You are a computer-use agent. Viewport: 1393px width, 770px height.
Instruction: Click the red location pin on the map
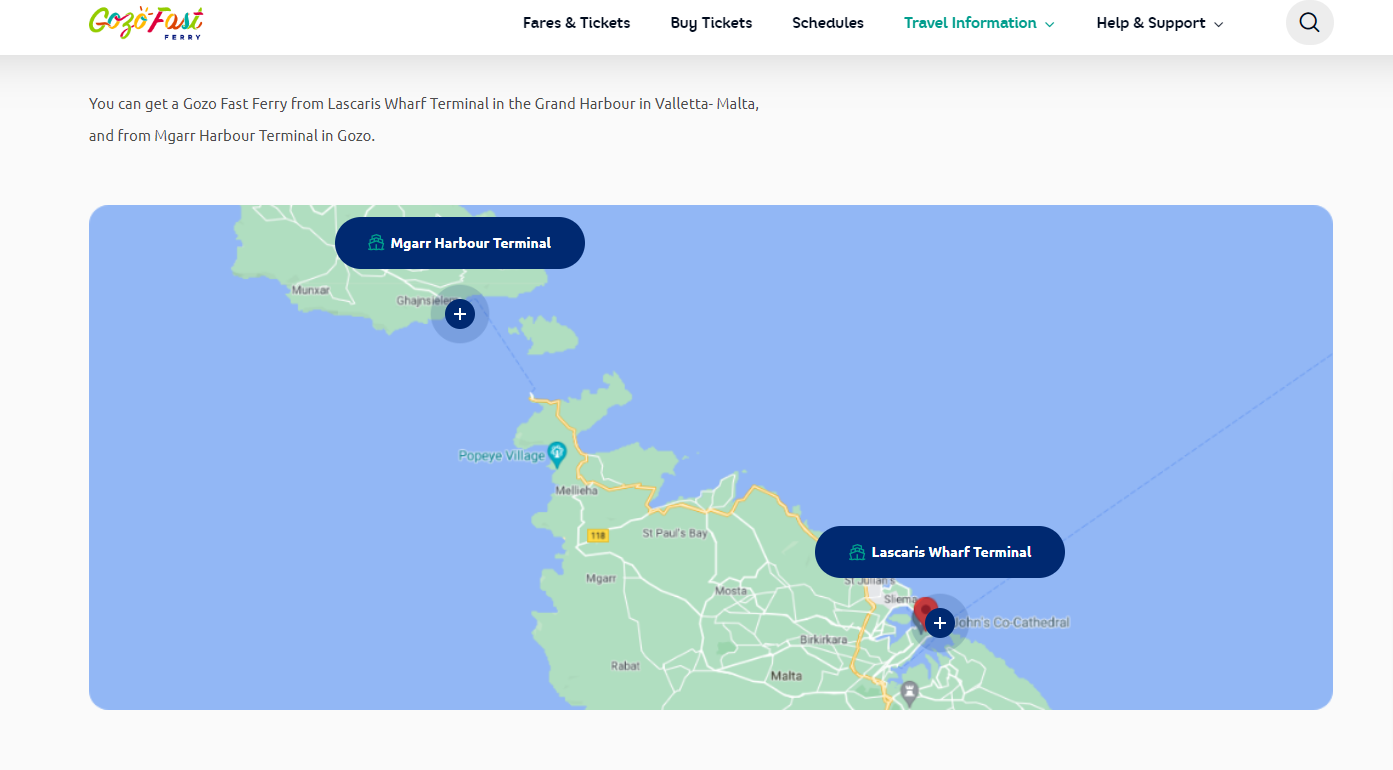(x=924, y=609)
